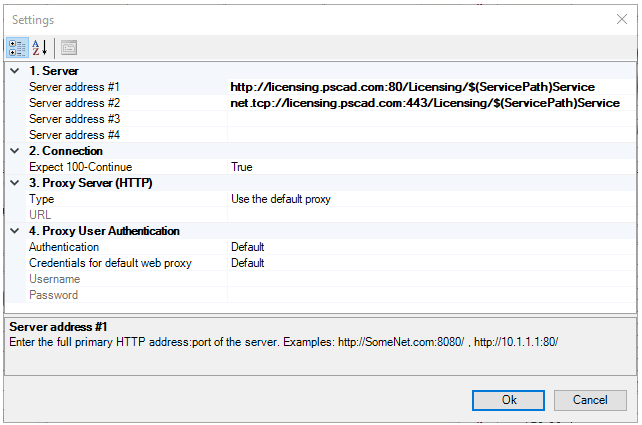Screen dimensions: 642x425
Task: Select the empty Server address #4 field
Action: (430, 135)
